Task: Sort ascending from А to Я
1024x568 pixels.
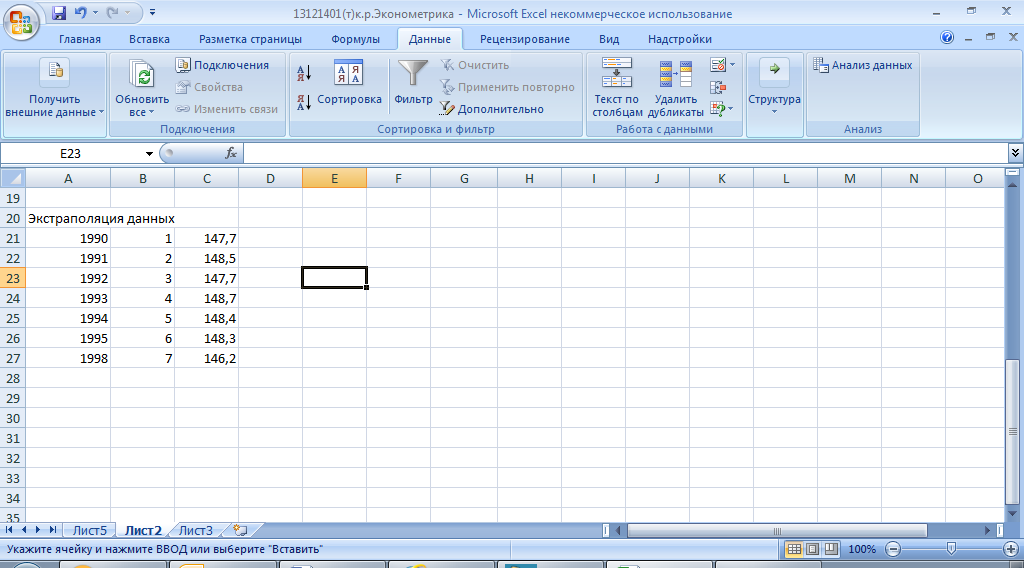Action: [x=304, y=72]
